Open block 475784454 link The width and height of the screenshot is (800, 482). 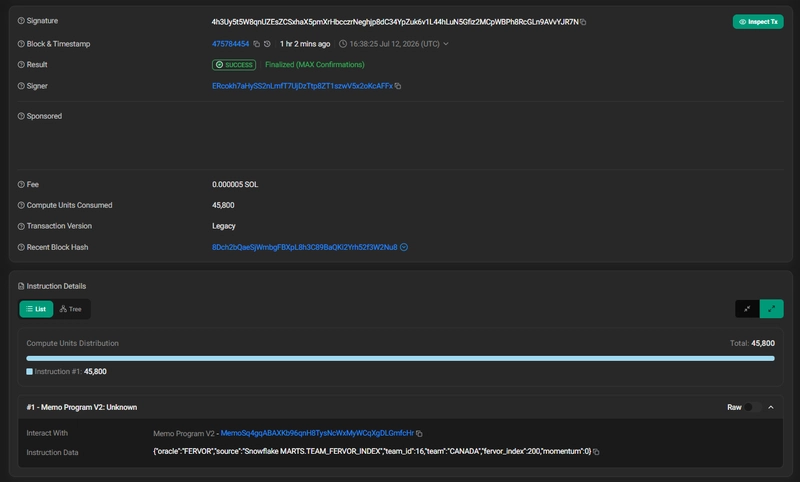(231, 44)
